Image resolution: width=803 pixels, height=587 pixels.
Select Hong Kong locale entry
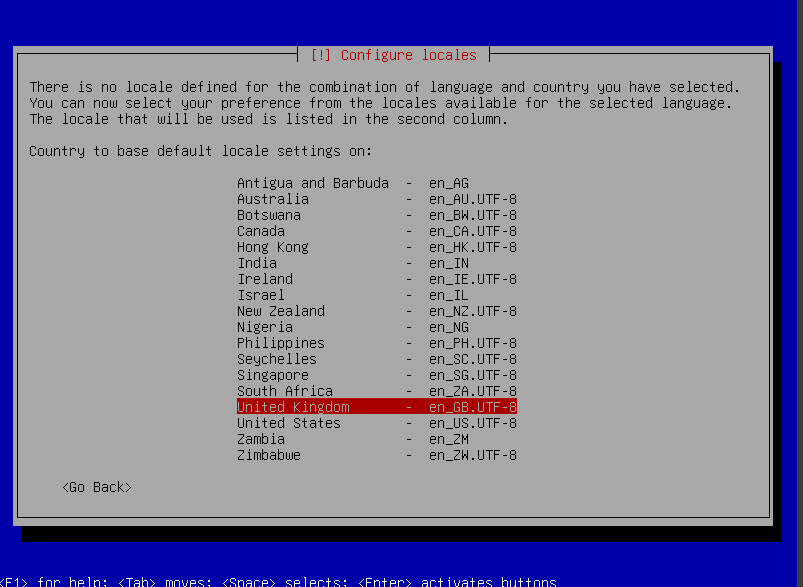click(376, 247)
